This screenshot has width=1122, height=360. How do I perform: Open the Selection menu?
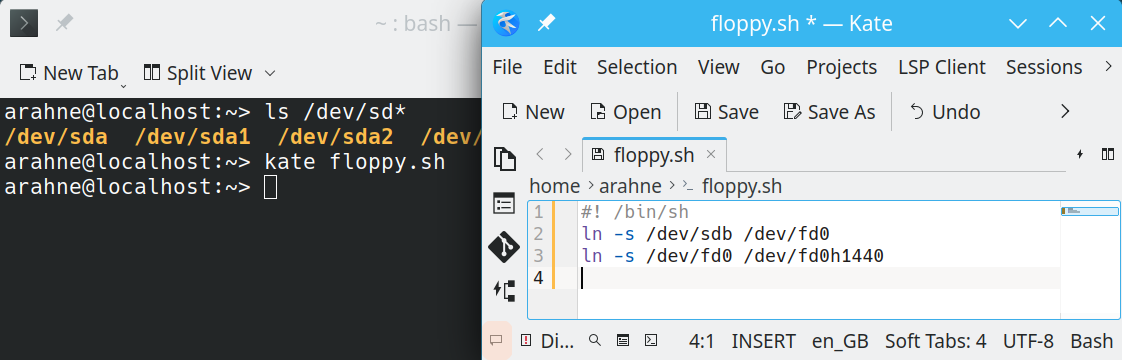pos(637,67)
